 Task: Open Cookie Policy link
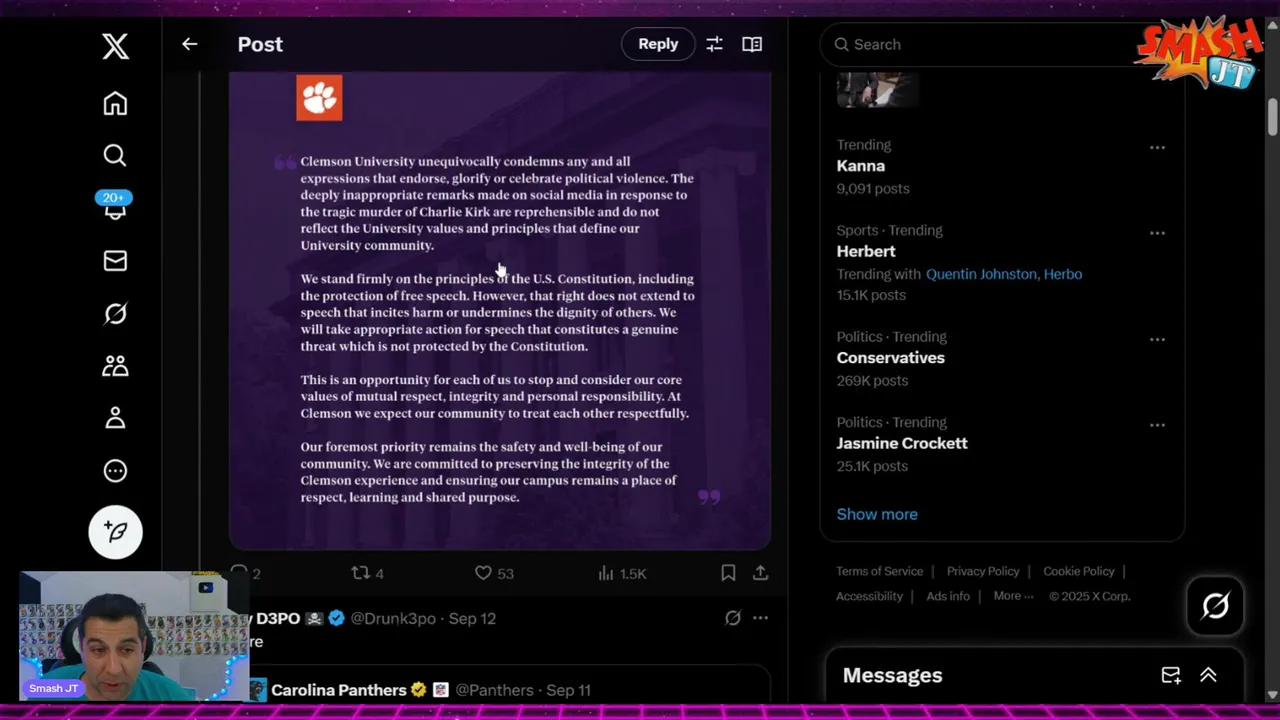(x=1079, y=571)
